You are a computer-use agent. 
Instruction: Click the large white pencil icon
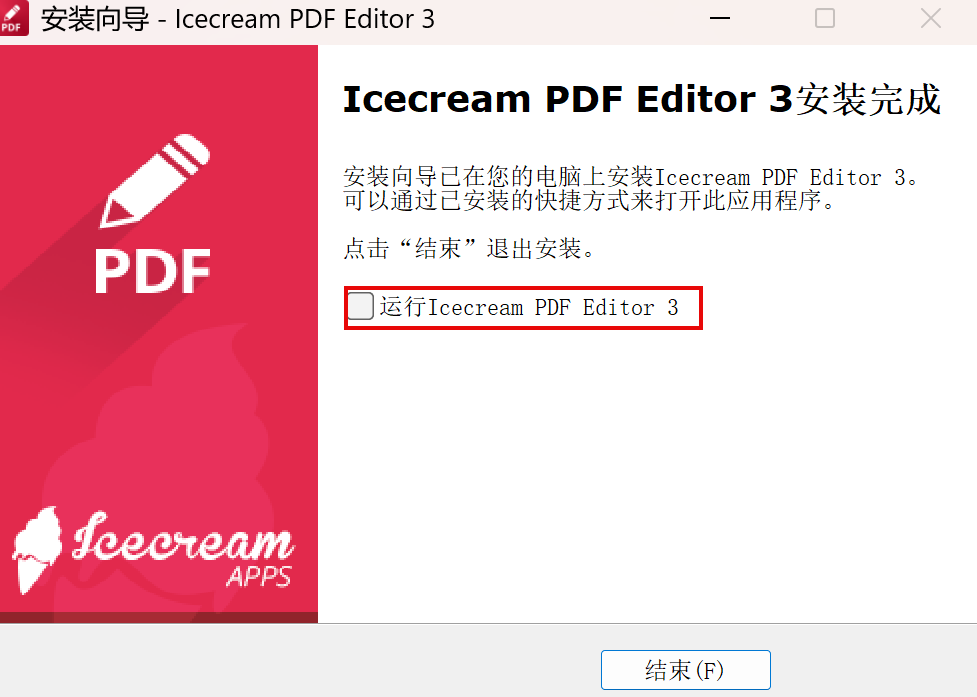pyautogui.click(x=155, y=181)
